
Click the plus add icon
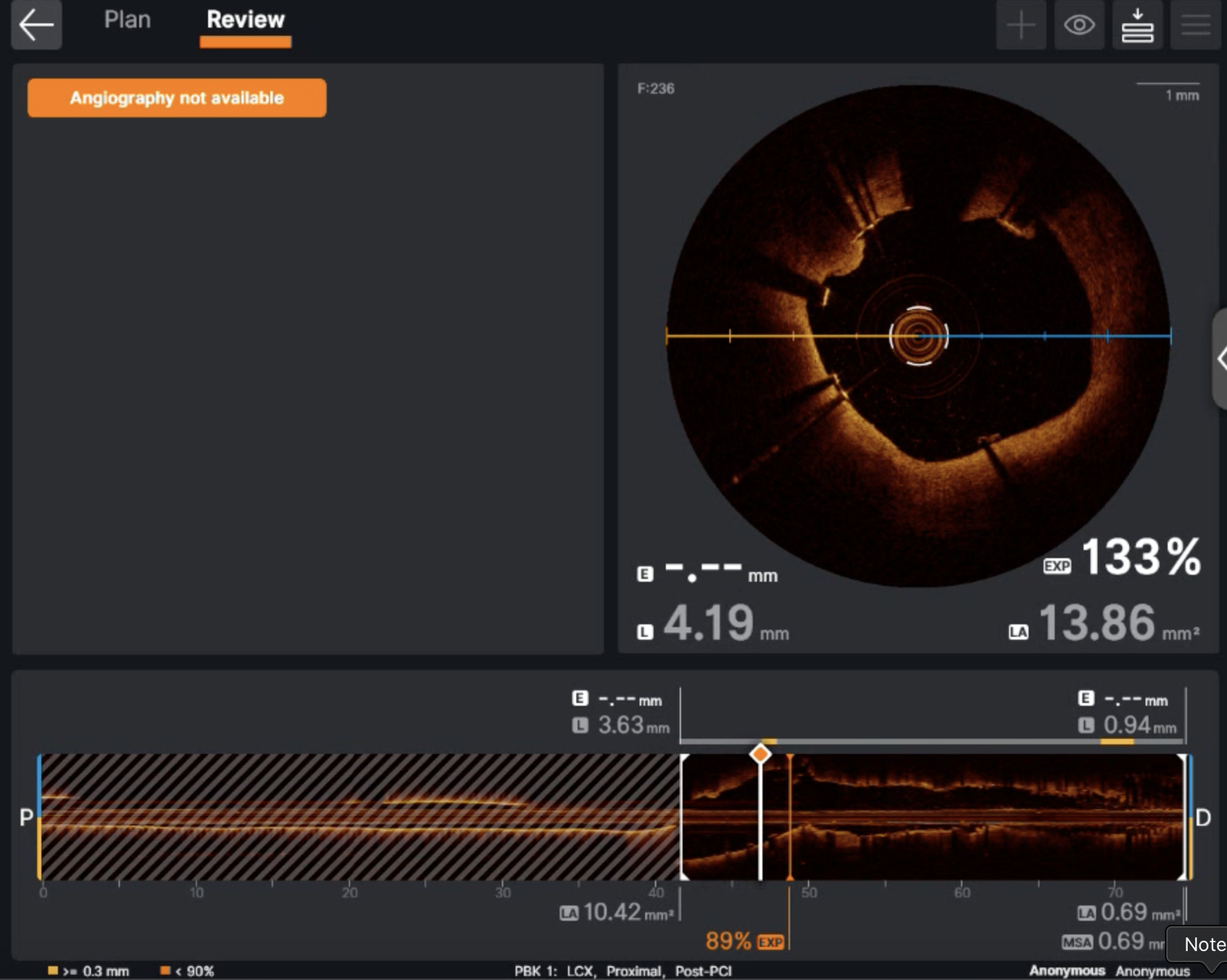1021,25
